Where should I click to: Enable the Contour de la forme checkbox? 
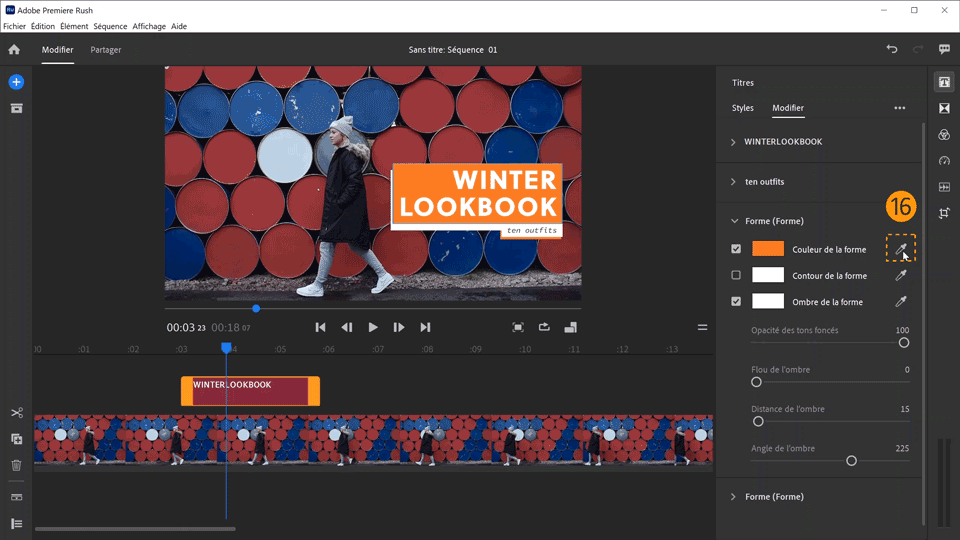point(736,275)
